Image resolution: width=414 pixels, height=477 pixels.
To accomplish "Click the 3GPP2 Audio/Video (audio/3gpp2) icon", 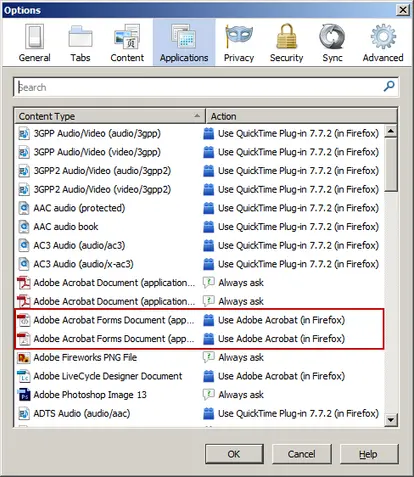I will pyautogui.click(x=24, y=171).
